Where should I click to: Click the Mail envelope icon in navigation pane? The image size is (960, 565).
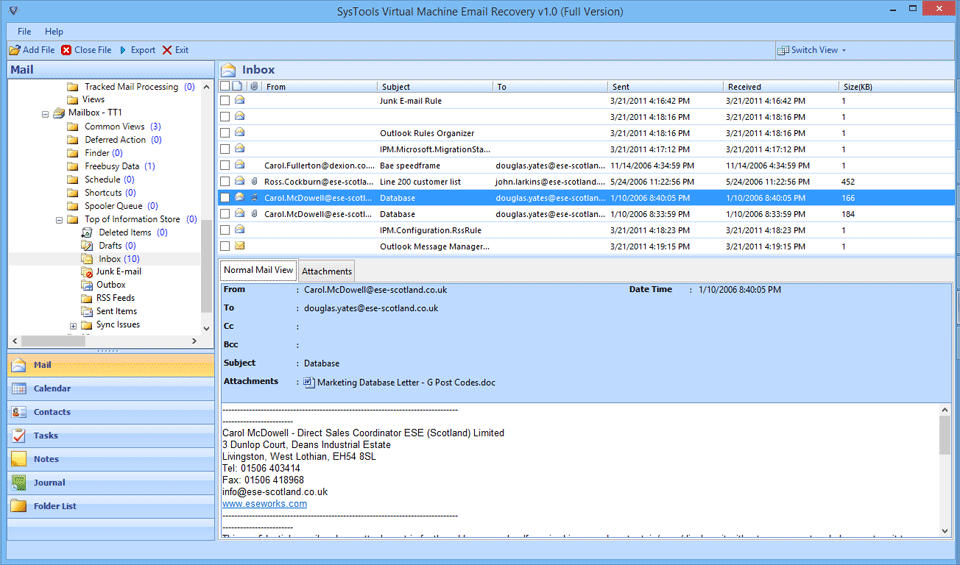click(19, 365)
